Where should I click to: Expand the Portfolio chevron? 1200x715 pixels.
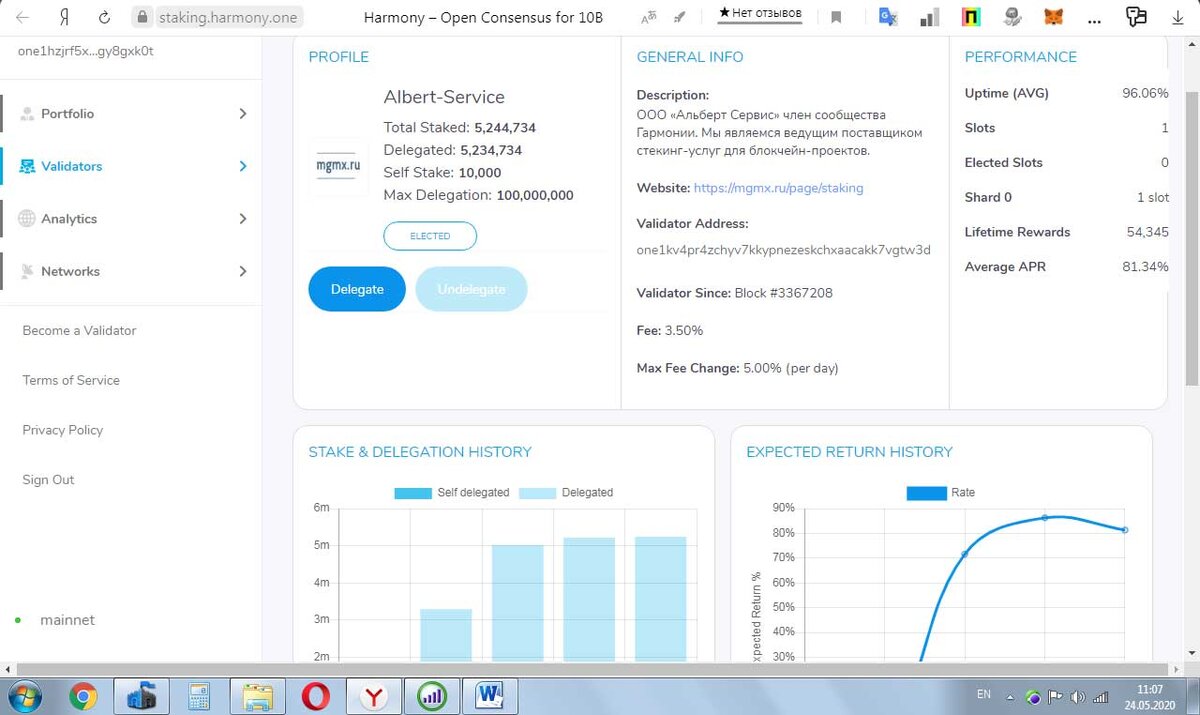pyautogui.click(x=242, y=114)
